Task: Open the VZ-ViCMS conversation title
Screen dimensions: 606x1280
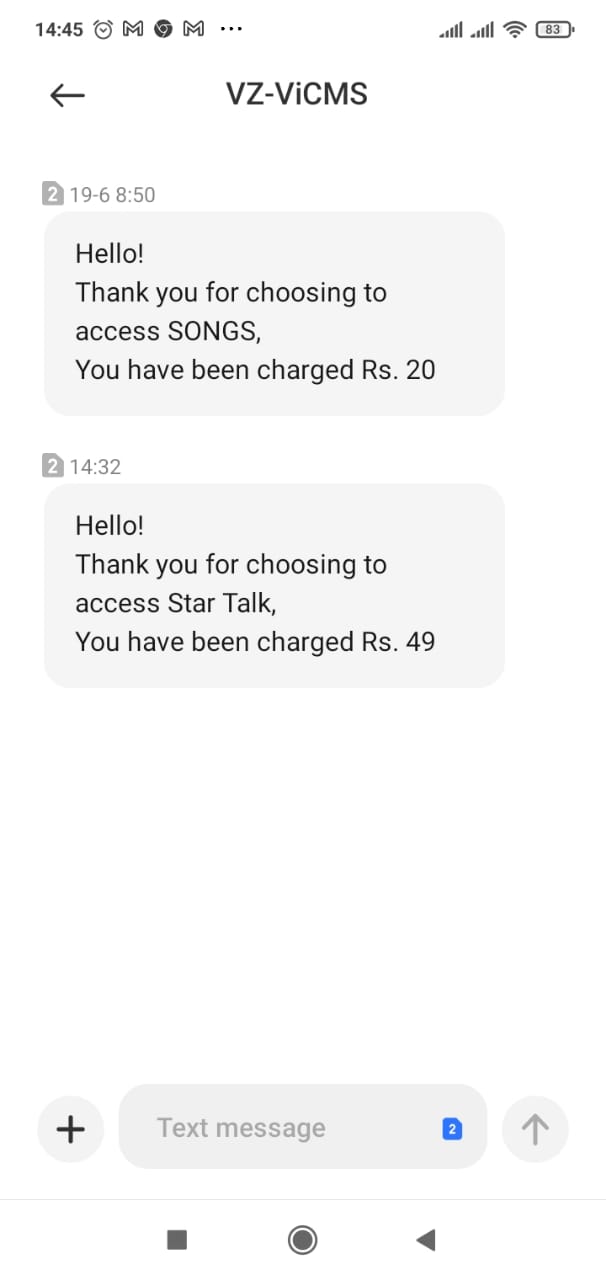Action: point(297,95)
